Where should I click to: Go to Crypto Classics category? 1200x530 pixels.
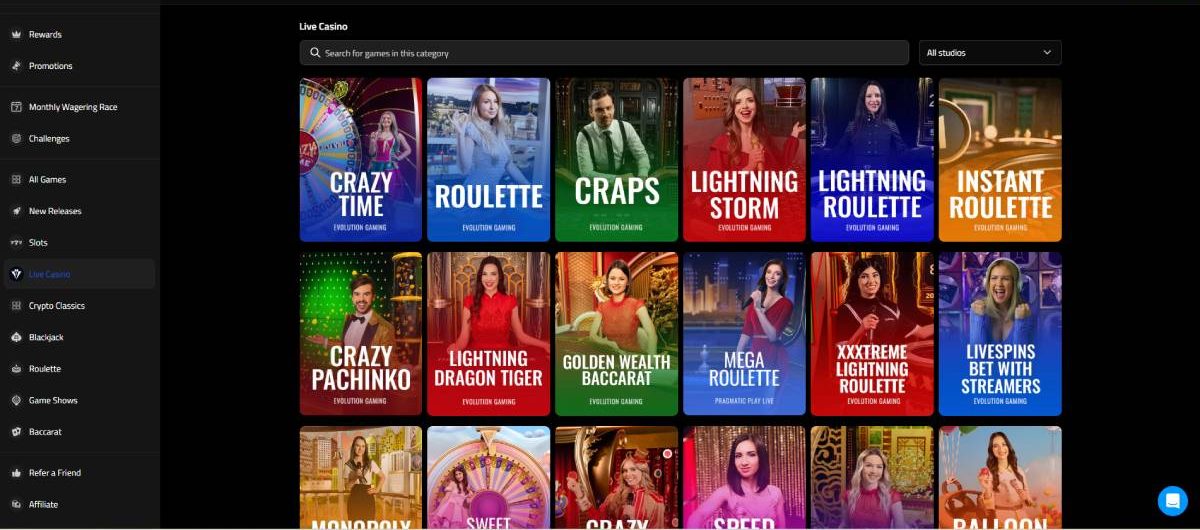57,306
